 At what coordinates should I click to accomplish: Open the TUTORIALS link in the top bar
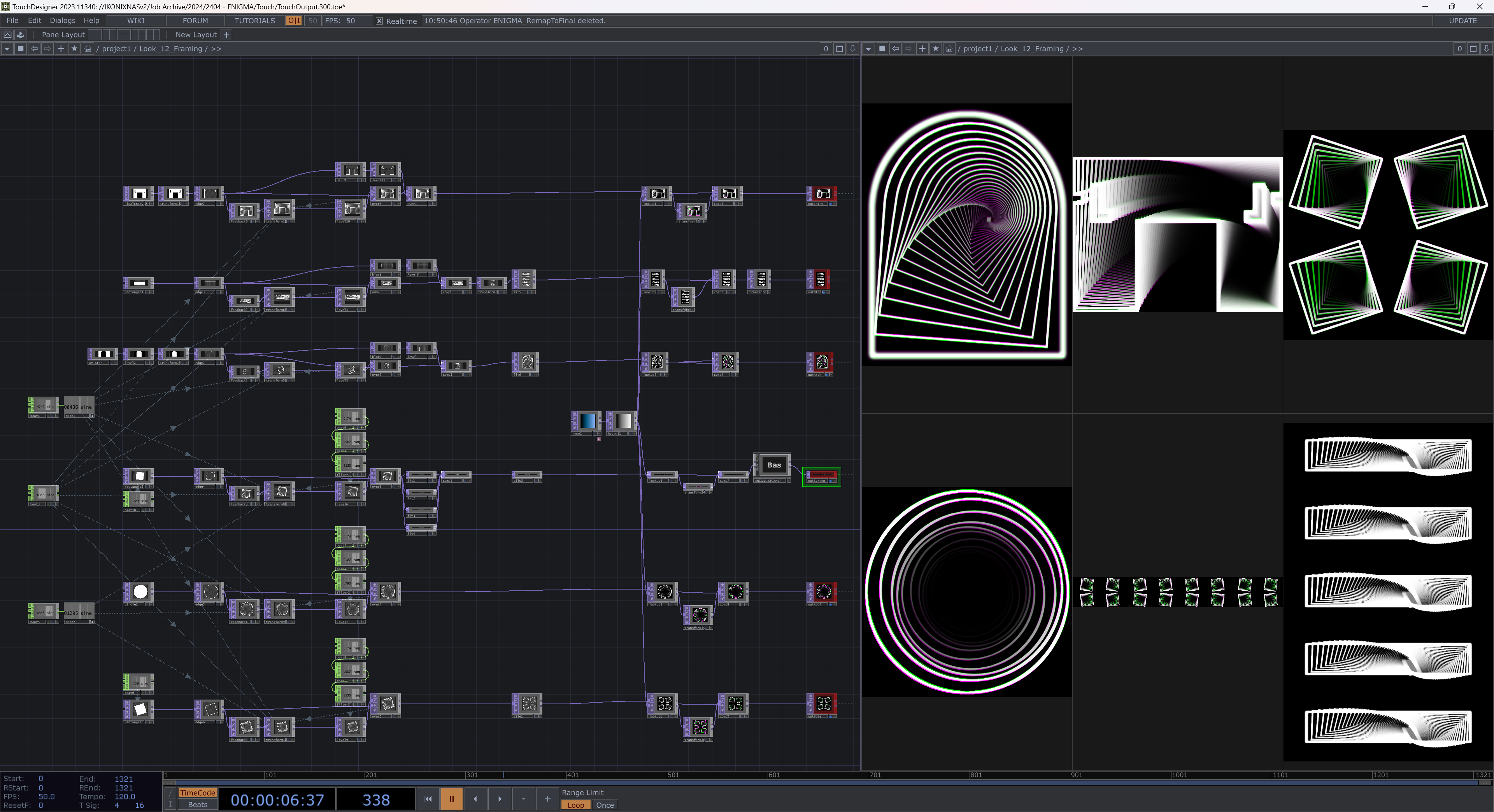(x=254, y=20)
